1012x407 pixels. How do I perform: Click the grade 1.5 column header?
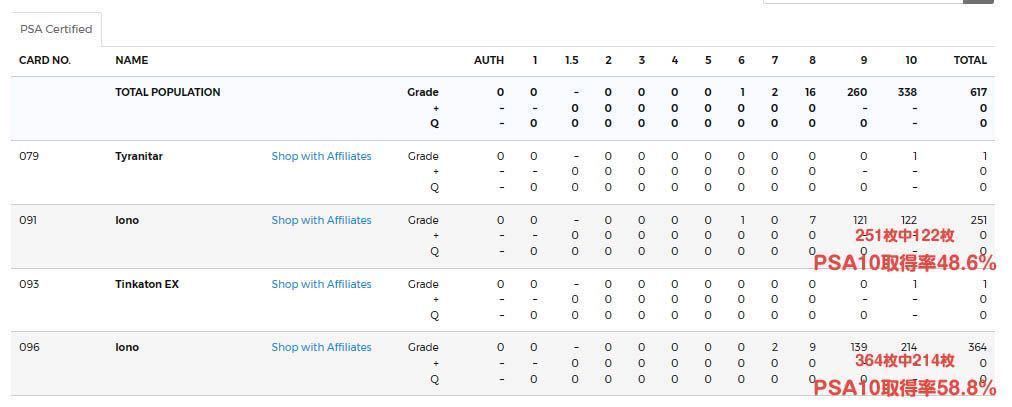(571, 60)
